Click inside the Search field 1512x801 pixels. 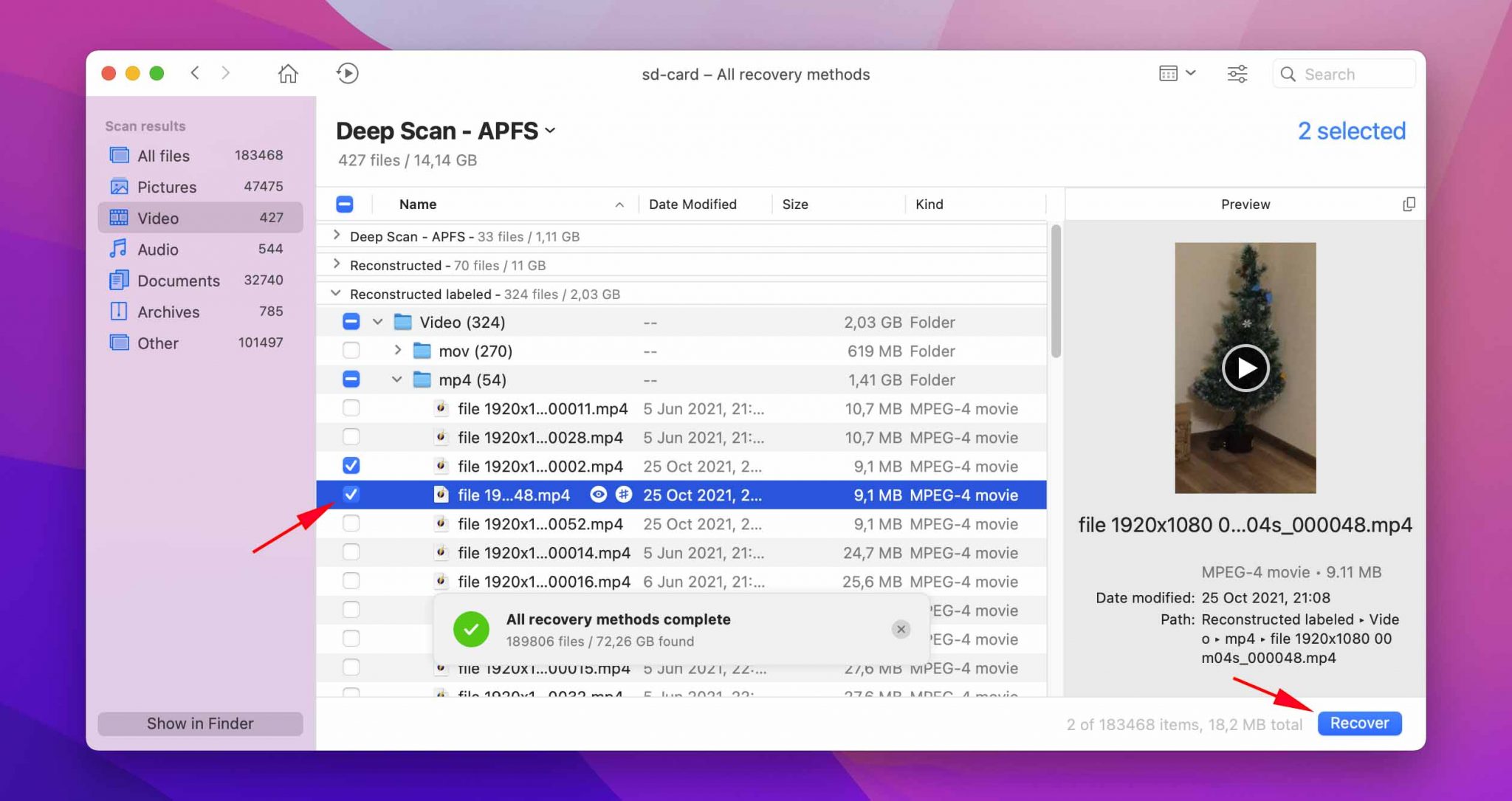coord(1344,74)
